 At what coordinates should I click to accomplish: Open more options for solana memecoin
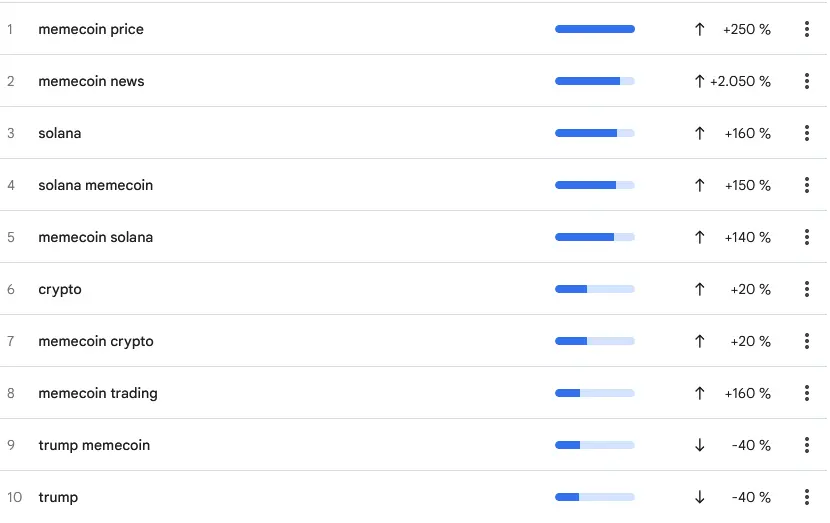click(806, 185)
